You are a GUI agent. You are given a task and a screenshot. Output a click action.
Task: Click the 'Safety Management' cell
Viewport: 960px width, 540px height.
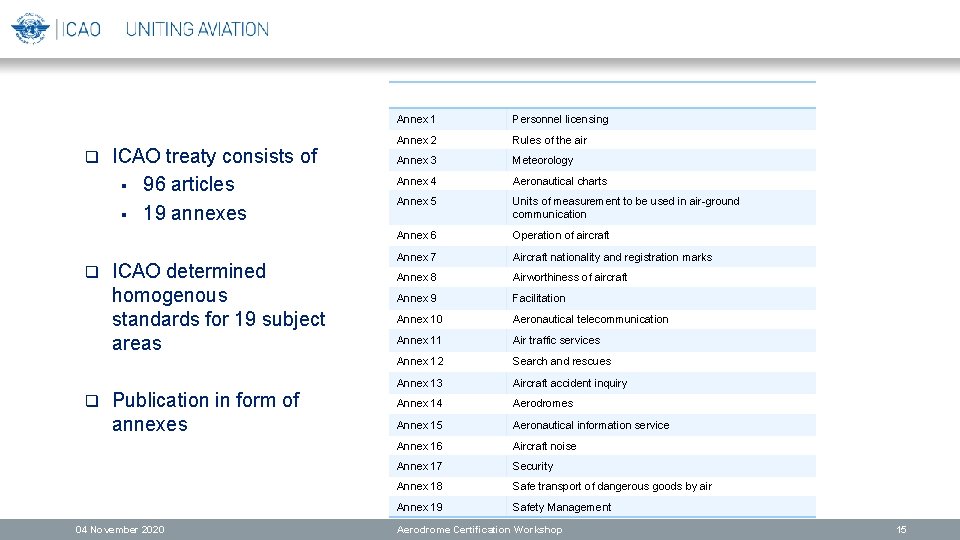coord(661,507)
